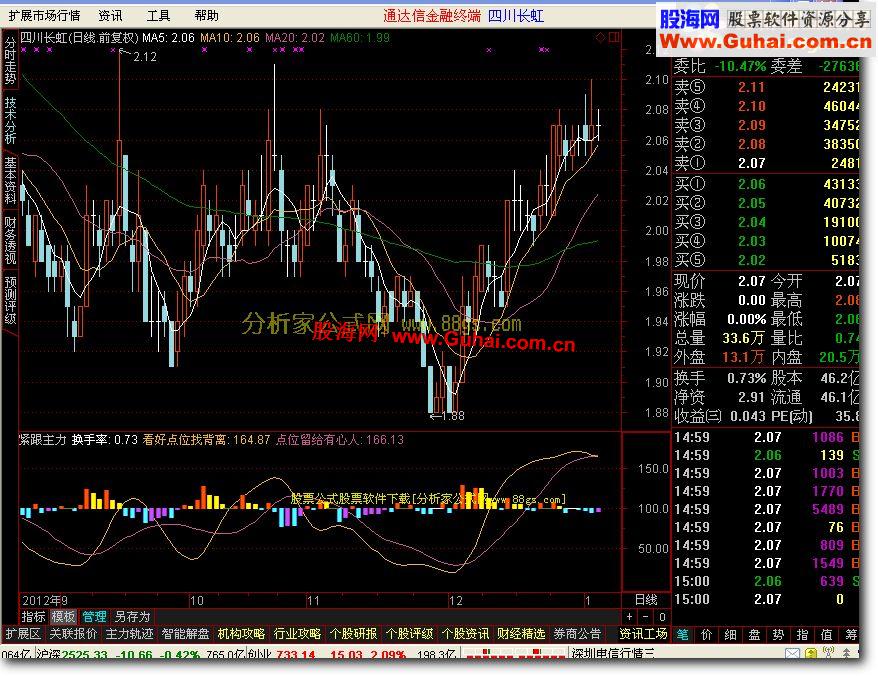878x676 pixels.
Task: Select the 指标 tab below the chart
Action: click(x=33, y=617)
